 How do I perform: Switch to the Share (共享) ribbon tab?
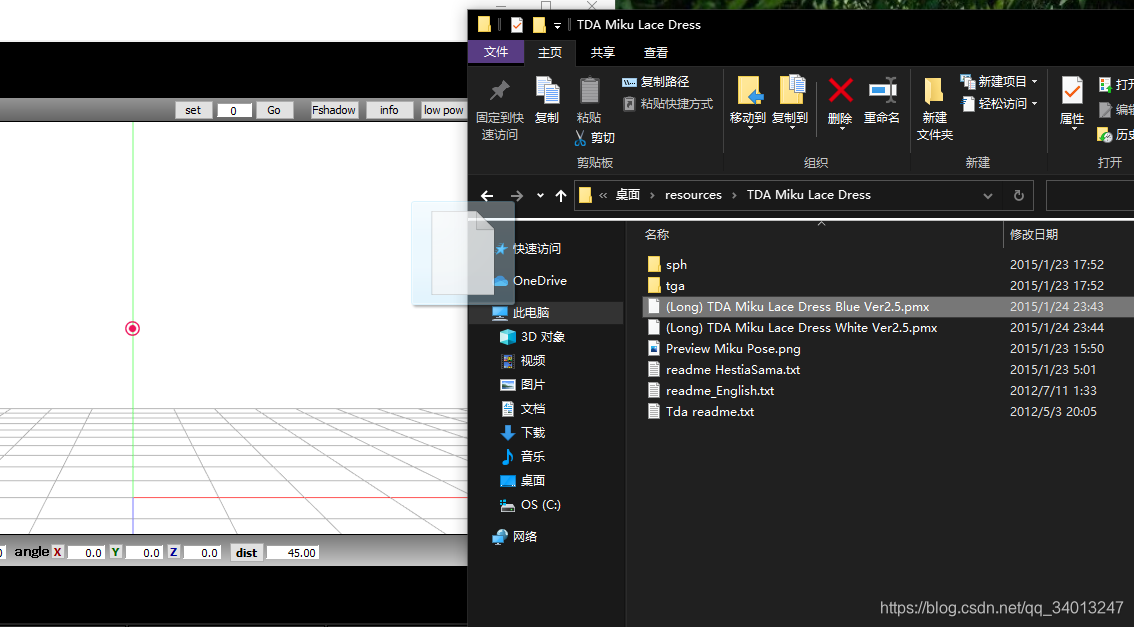[602, 53]
